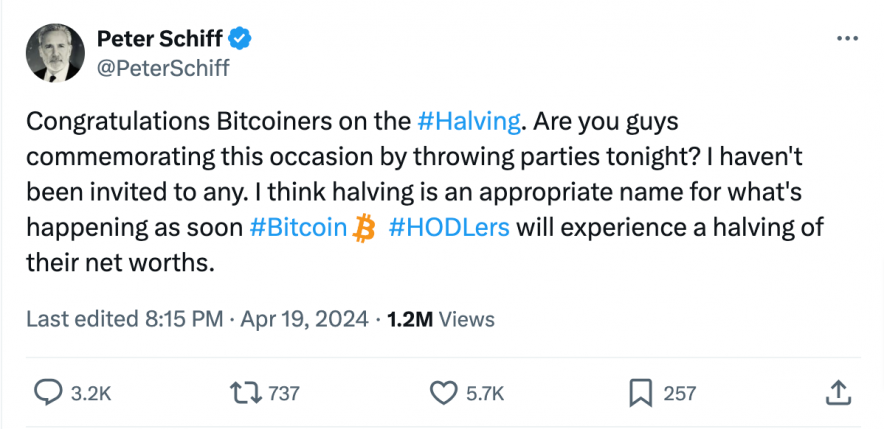
Task: Click the 737 reposts count
Action: [285, 393]
